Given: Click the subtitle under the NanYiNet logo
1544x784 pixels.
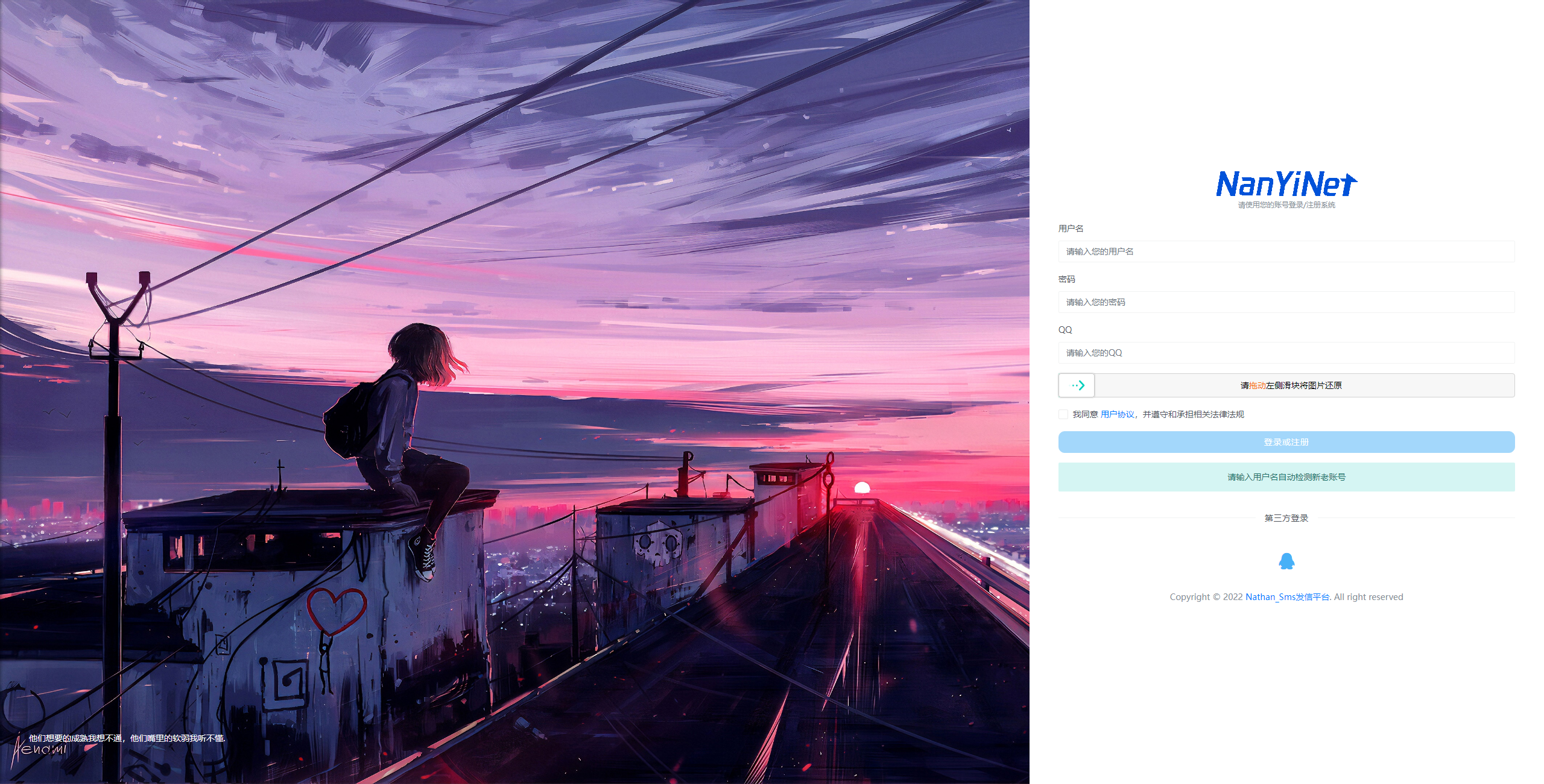Looking at the screenshot, I should click(x=1286, y=205).
